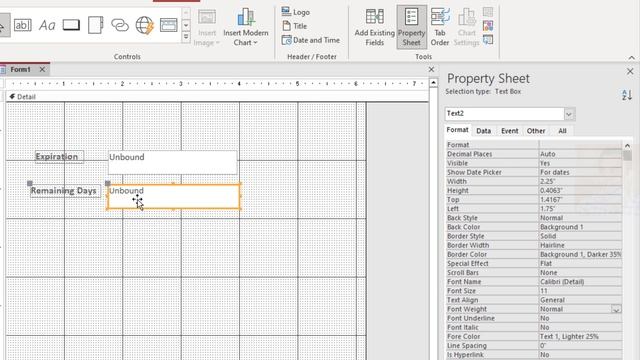Click Add Existing Fields

pyautogui.click(x=374, y=28)
